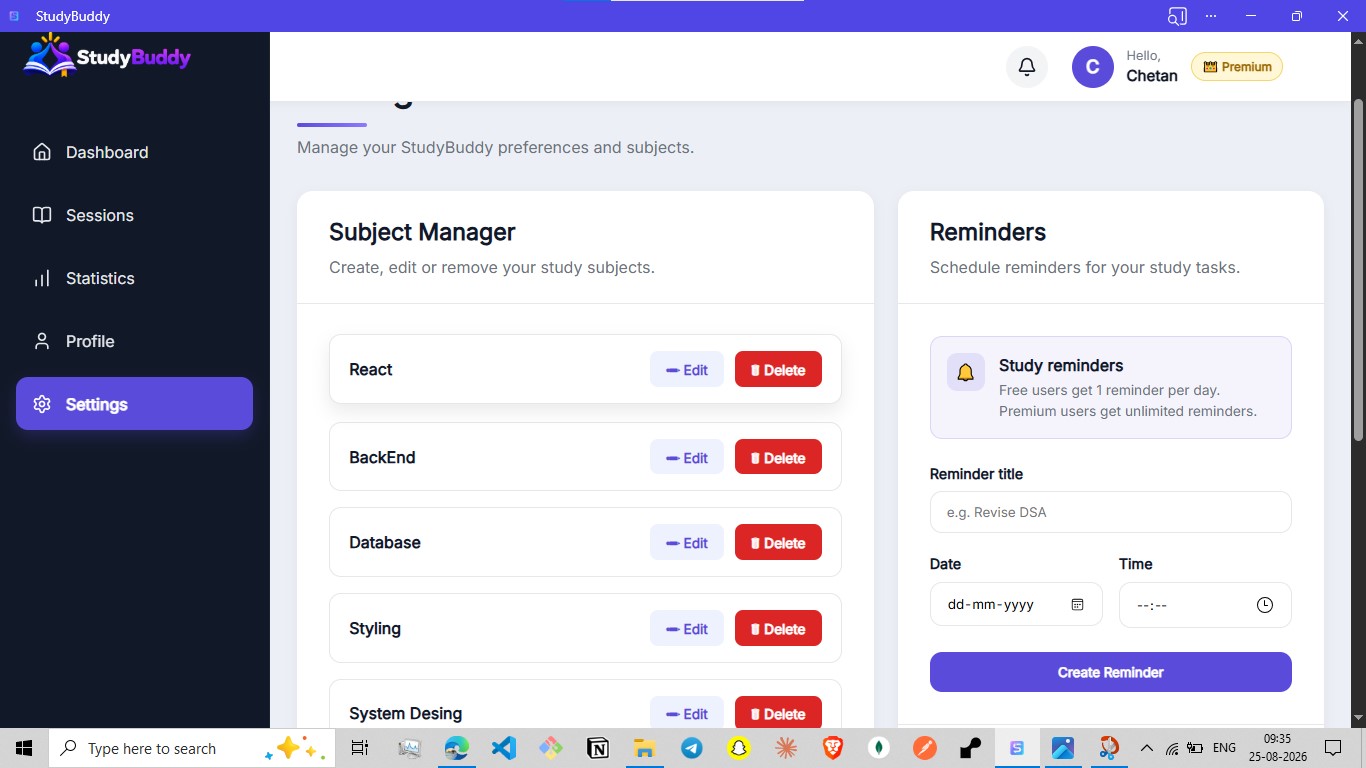1366x768 pixels.
Task: Open the time picker clock icon
Action: click(x=1265, y=605)
